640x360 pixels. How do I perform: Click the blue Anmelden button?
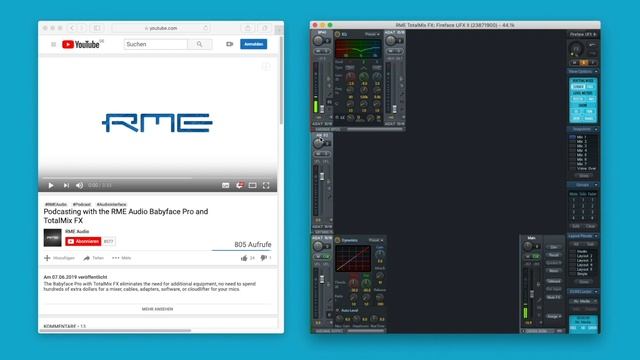click(253, 44)
